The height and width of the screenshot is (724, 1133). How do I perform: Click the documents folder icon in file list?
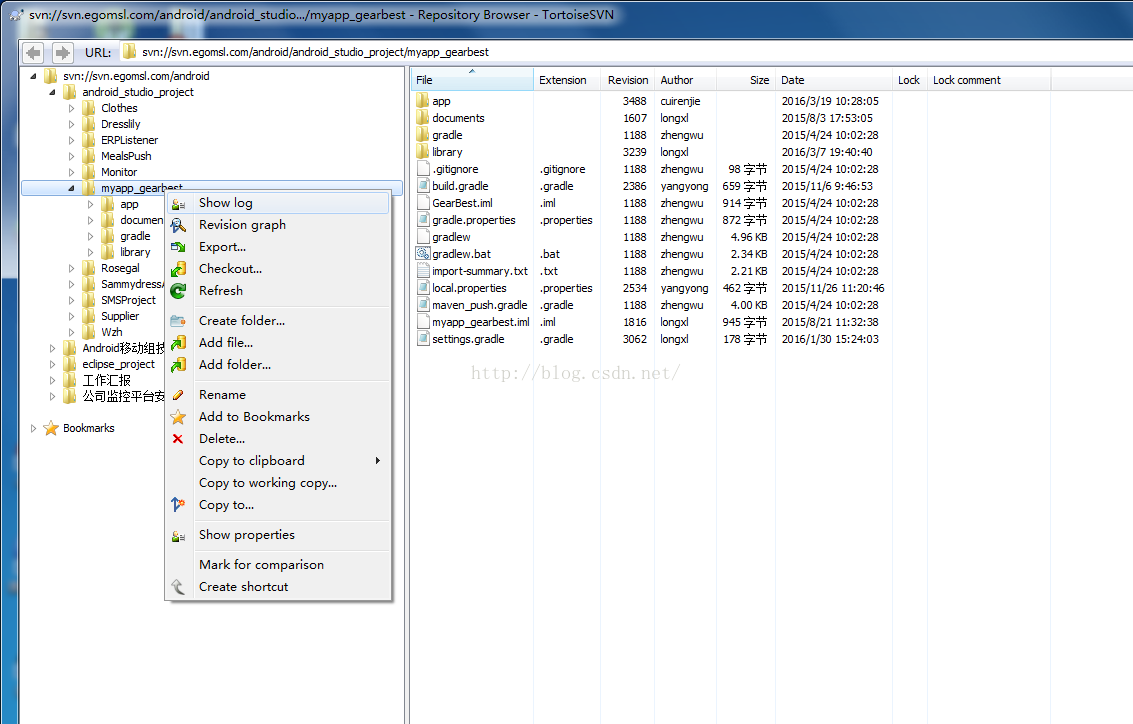(423, 118)
